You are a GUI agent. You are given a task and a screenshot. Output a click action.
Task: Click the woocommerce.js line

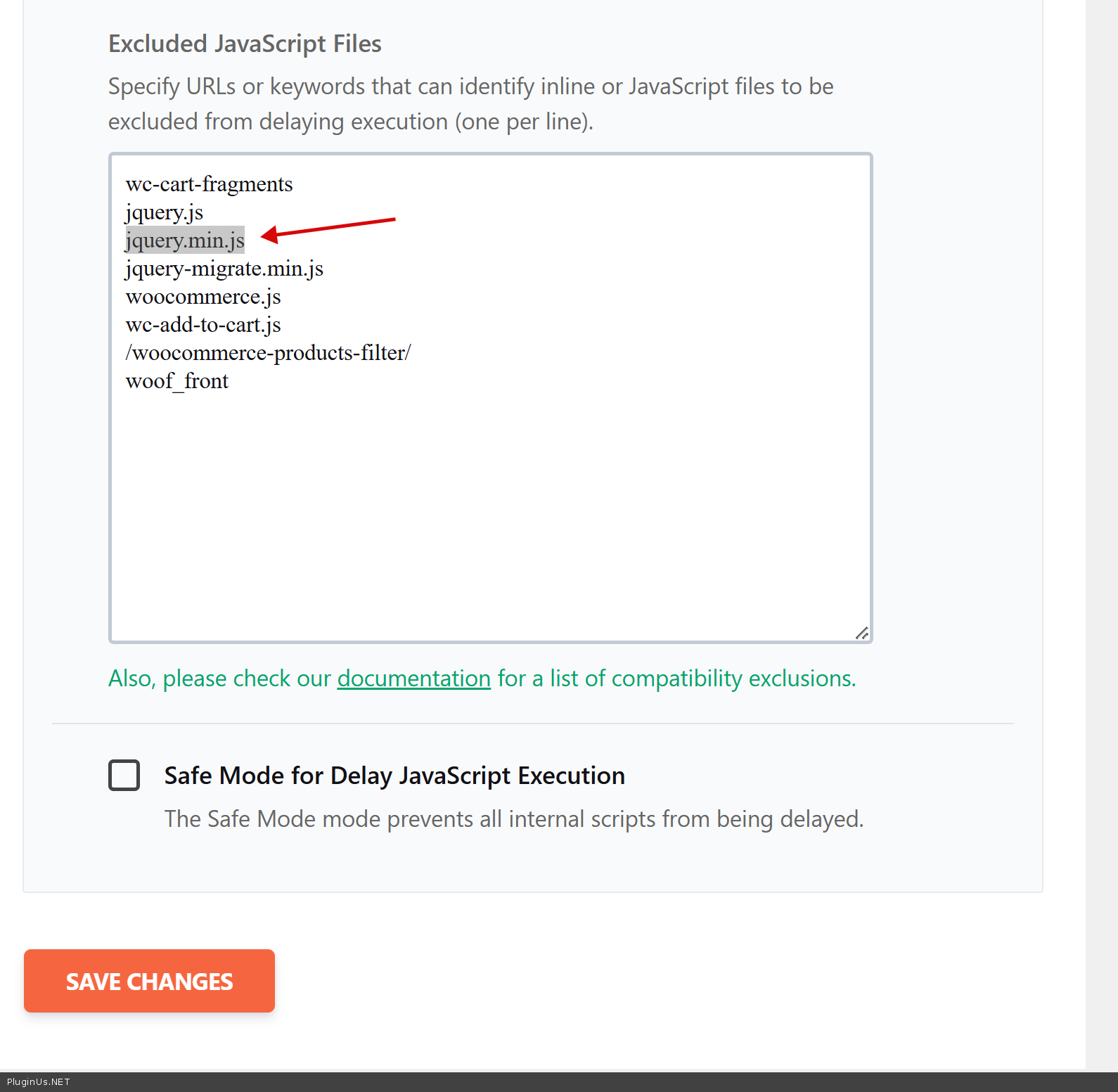click(203, 297)
